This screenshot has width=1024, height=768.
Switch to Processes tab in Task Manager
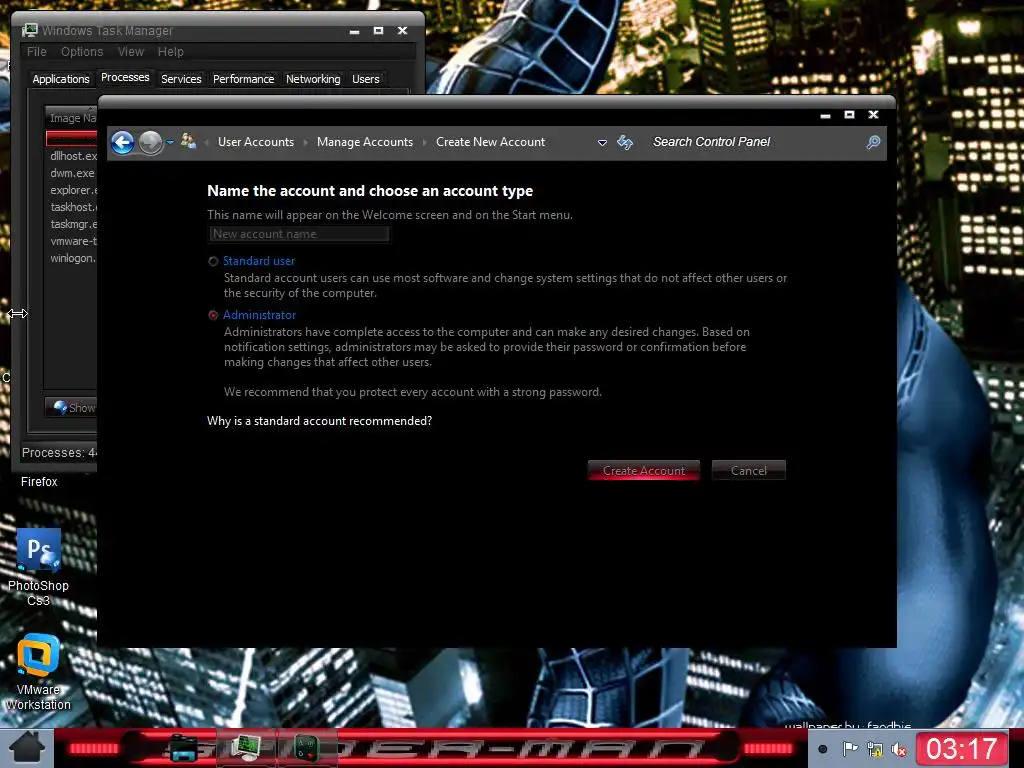(x=125, y=78)
